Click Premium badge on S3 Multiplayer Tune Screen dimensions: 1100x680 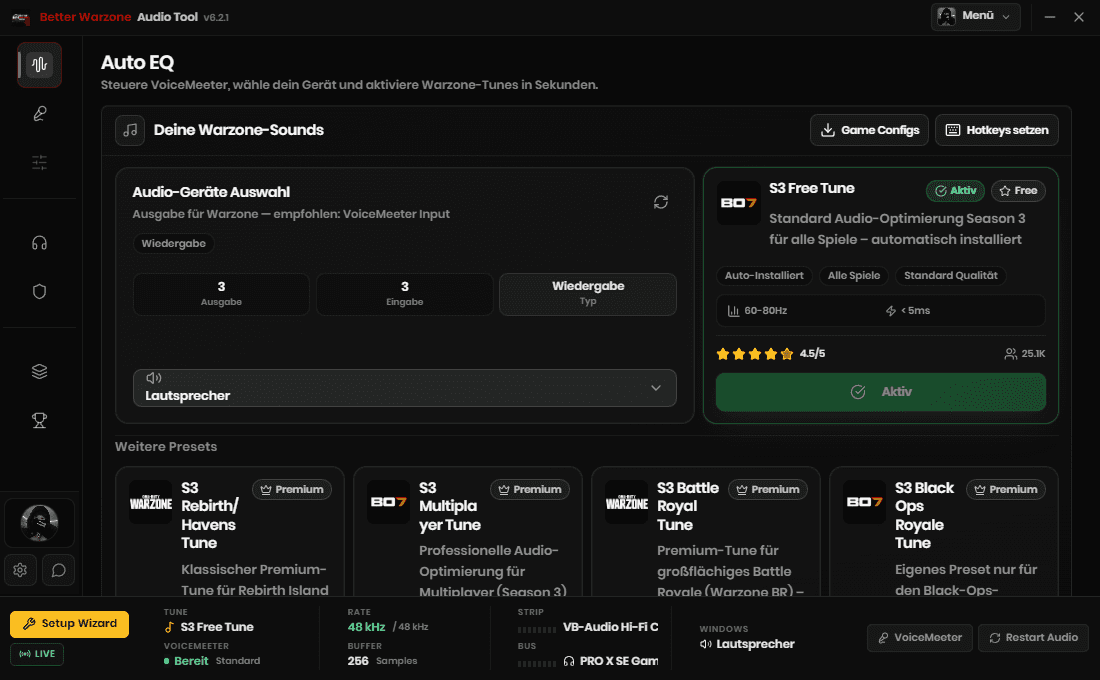pyautogui.click(x=530, y=489)
